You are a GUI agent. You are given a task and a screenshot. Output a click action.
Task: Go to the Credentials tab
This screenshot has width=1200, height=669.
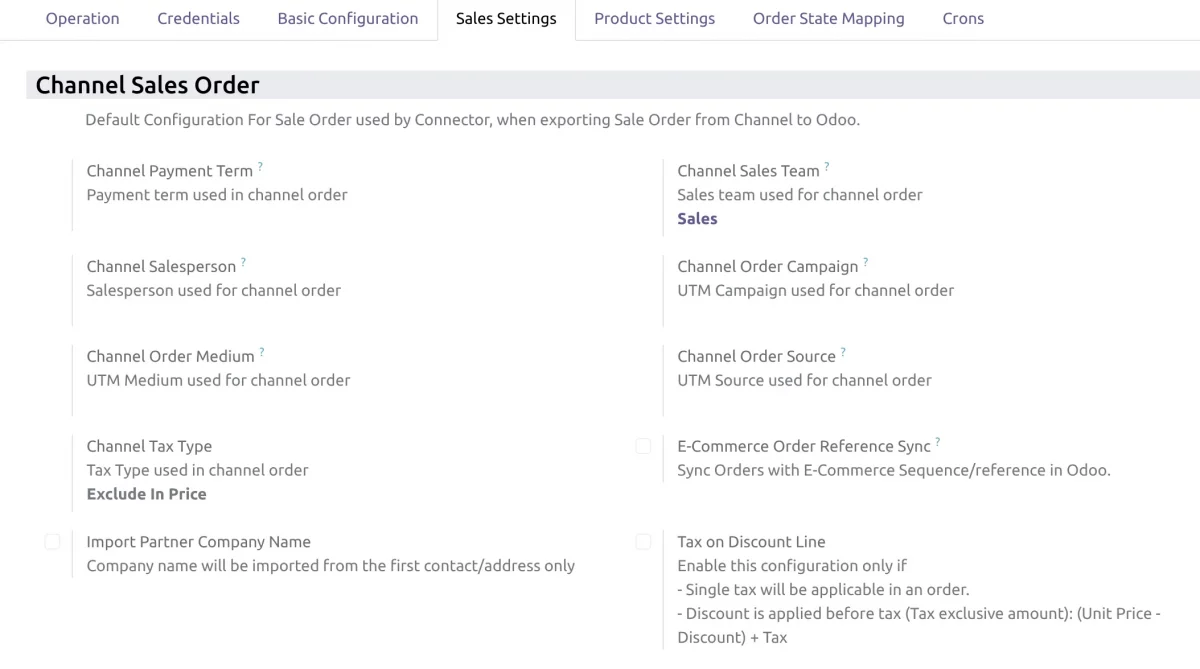coord(198,18)
